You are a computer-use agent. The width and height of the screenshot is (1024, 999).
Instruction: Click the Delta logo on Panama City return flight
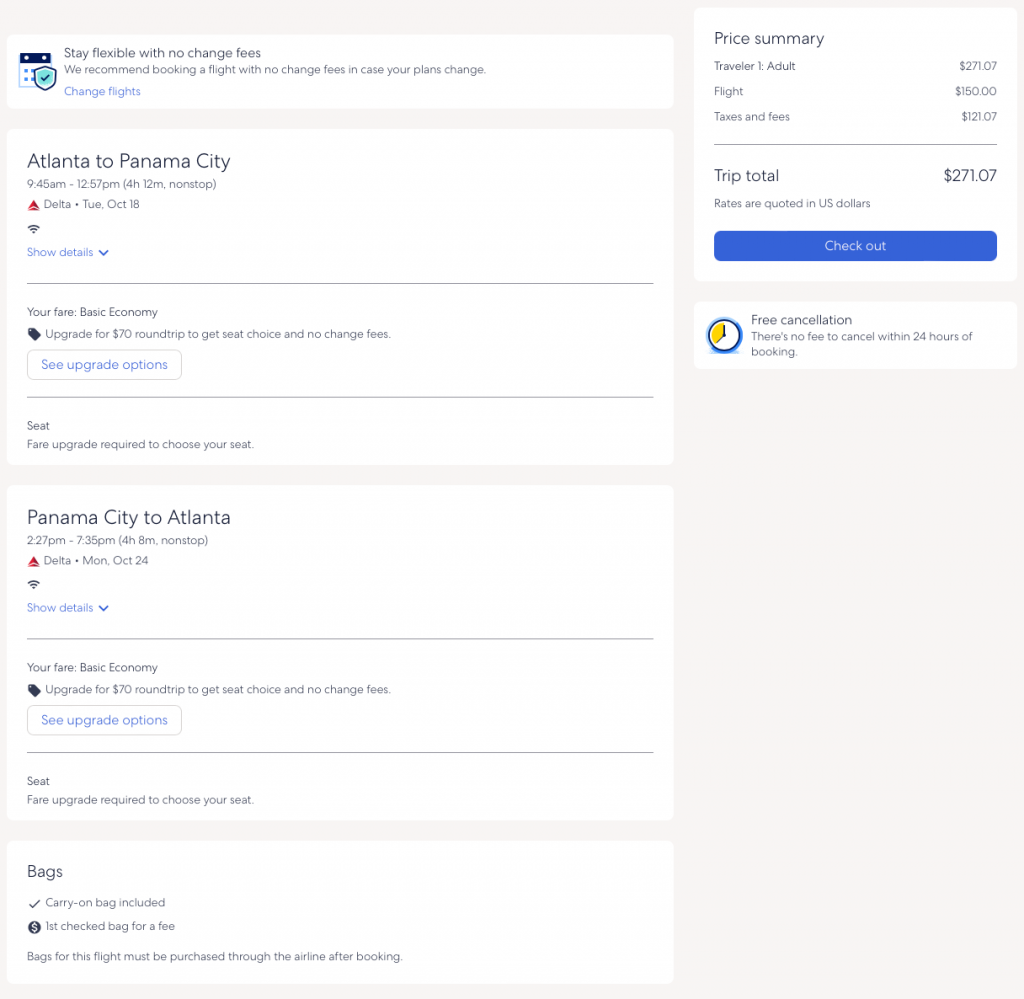[33, 561]
